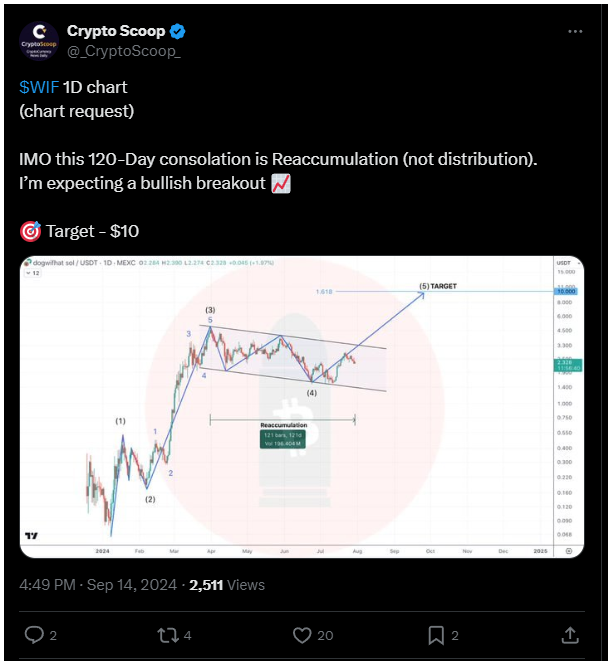Open the three-dot more options menu
The image size is (612, 665).
575,31
